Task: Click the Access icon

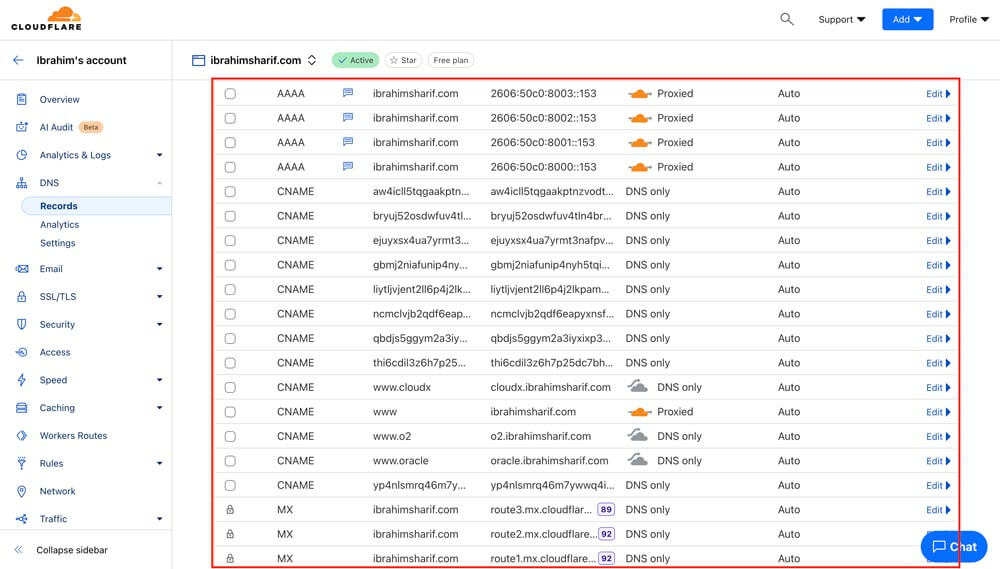Action: click(x=22, y=352)
